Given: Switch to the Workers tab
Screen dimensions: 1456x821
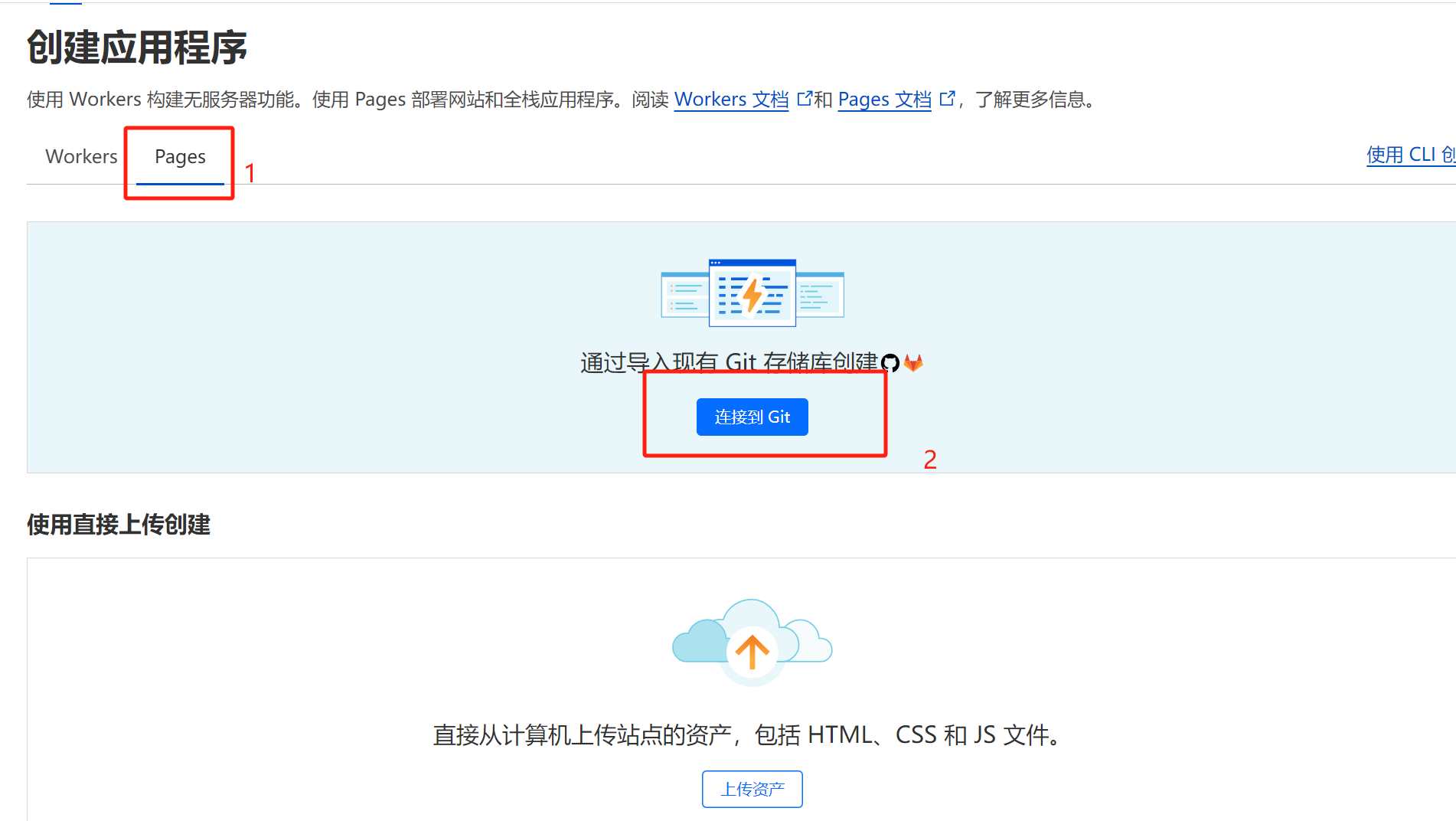Looking at the screenshot, I should point(81,156).
